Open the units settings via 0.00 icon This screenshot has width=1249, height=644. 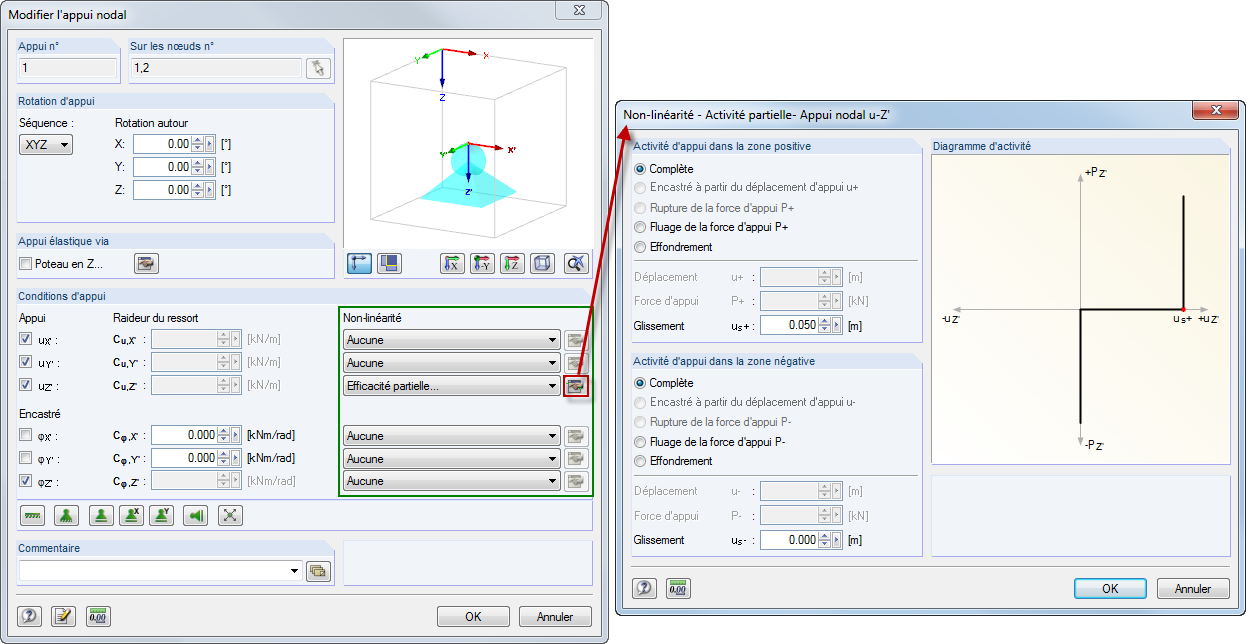[x=98, y=617]
